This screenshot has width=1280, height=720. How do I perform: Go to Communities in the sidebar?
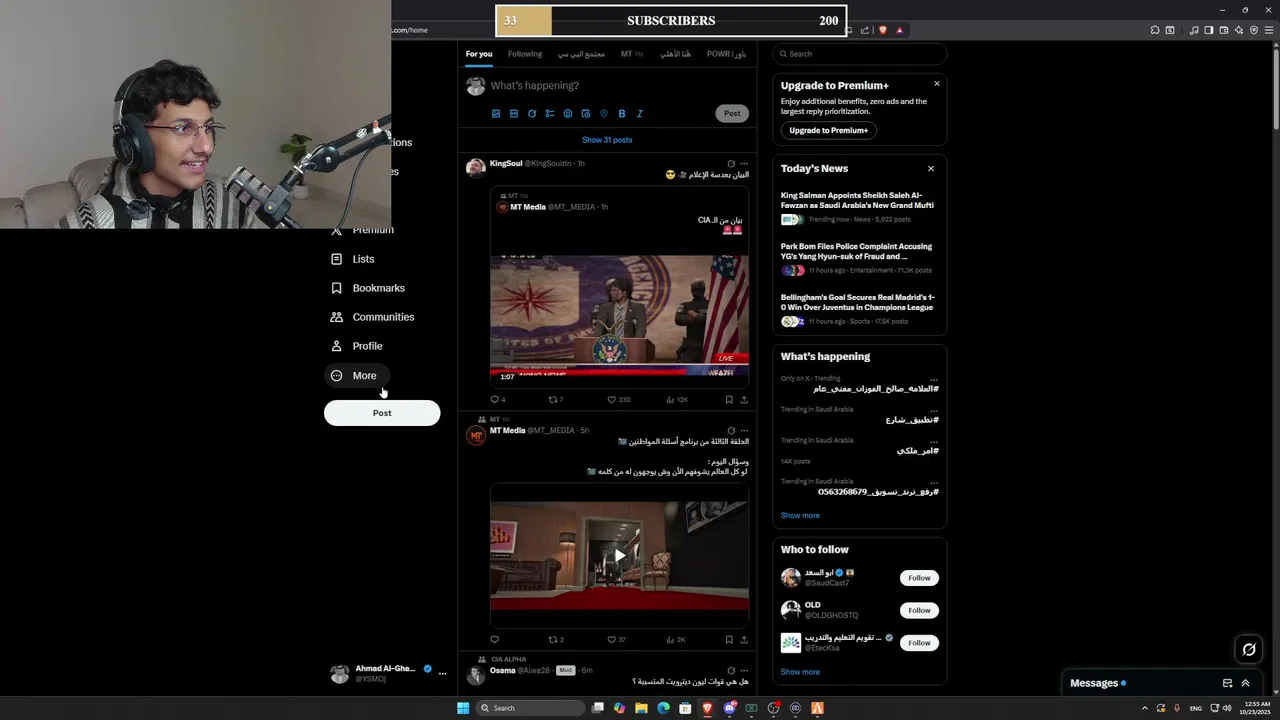pos(372,317)
